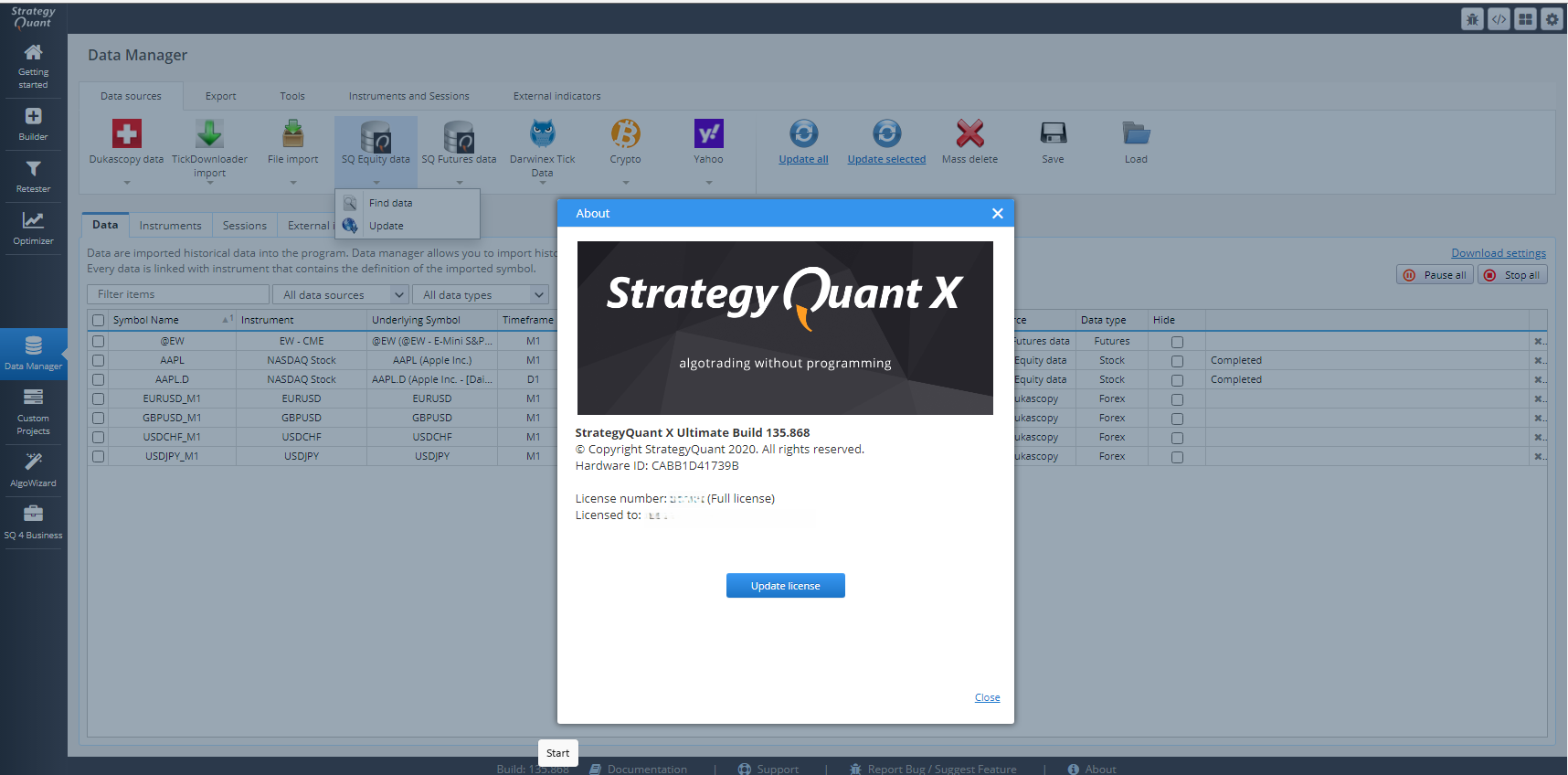Click the Update selected icon

pyautogui.click(x=886, y=133)
